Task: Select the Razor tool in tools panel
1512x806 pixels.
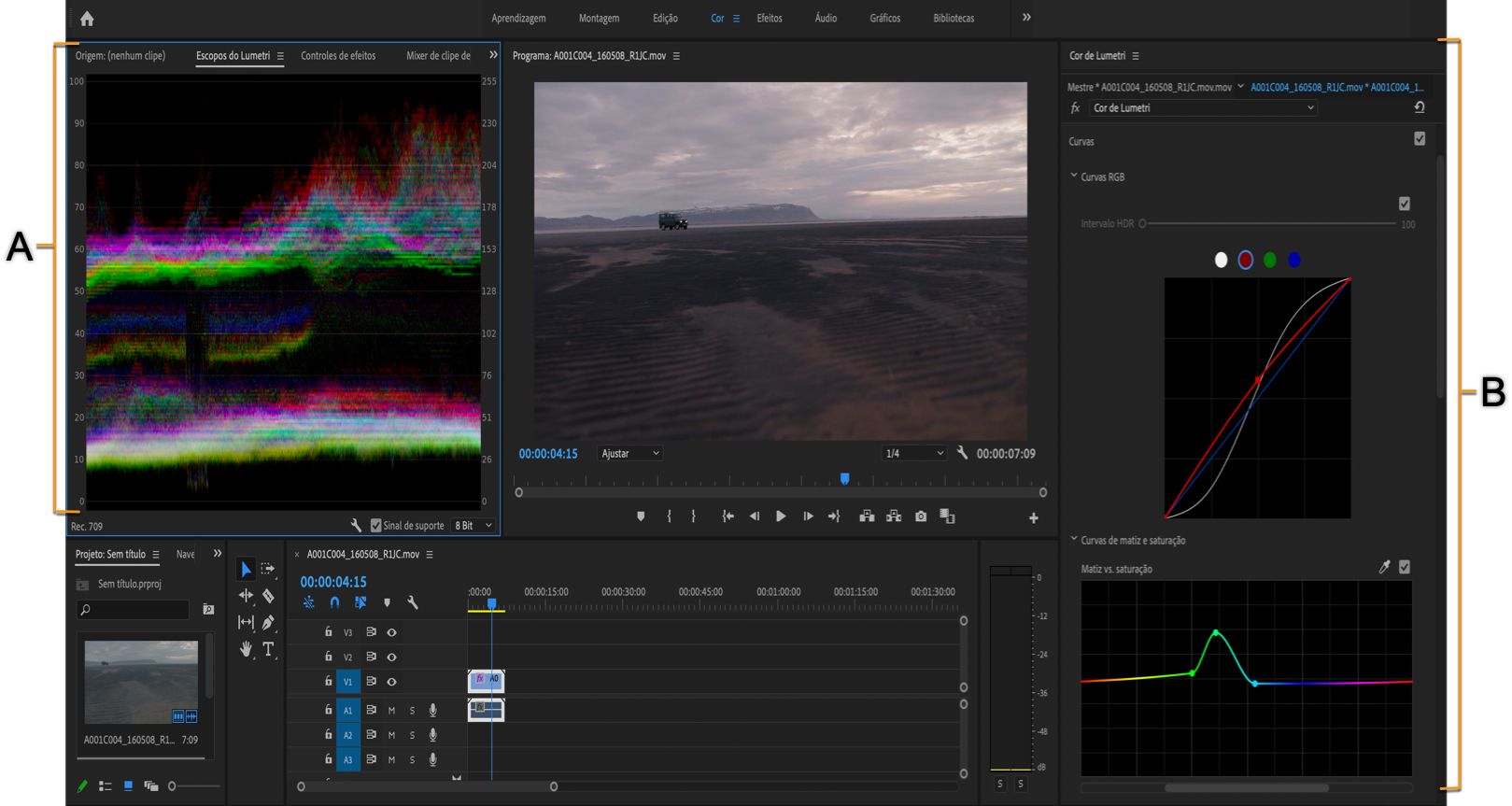Action: [x=268, y=596]
